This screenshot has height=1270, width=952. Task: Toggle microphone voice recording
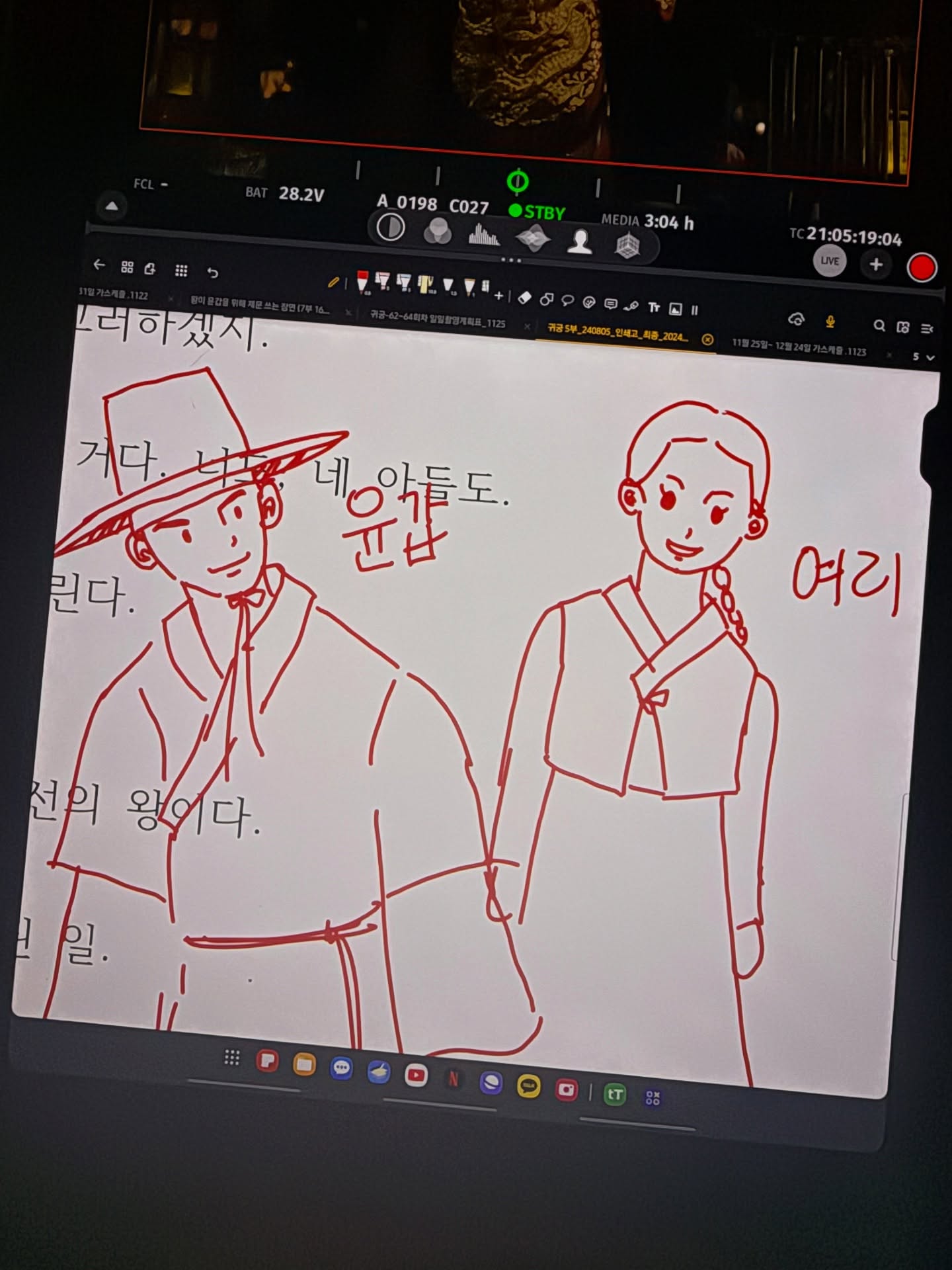tap(830, 322)
